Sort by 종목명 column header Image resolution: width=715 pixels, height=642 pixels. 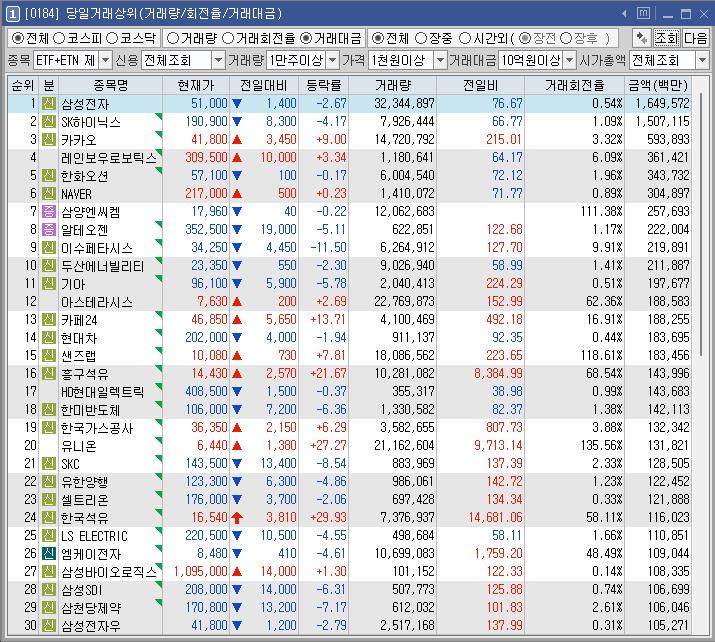pos(110,85)
